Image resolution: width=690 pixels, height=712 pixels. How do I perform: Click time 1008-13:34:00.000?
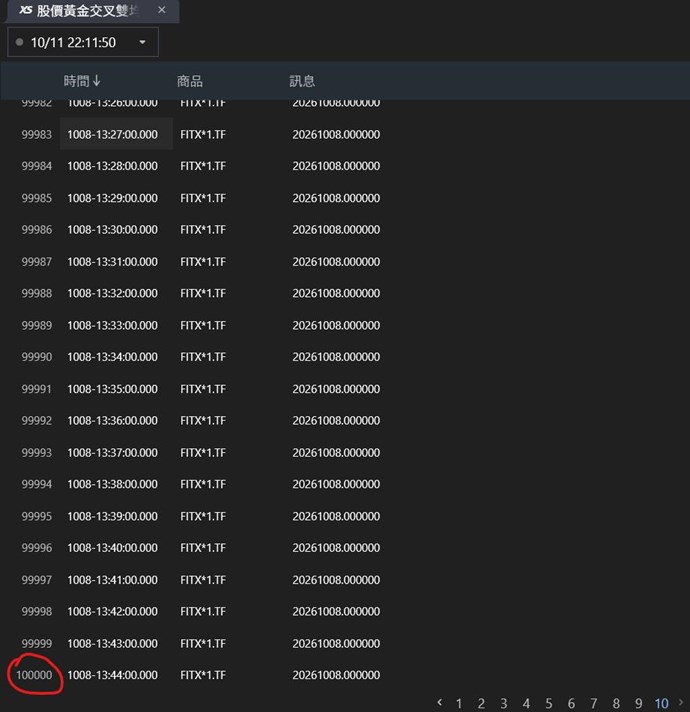[x=113, y=356]
